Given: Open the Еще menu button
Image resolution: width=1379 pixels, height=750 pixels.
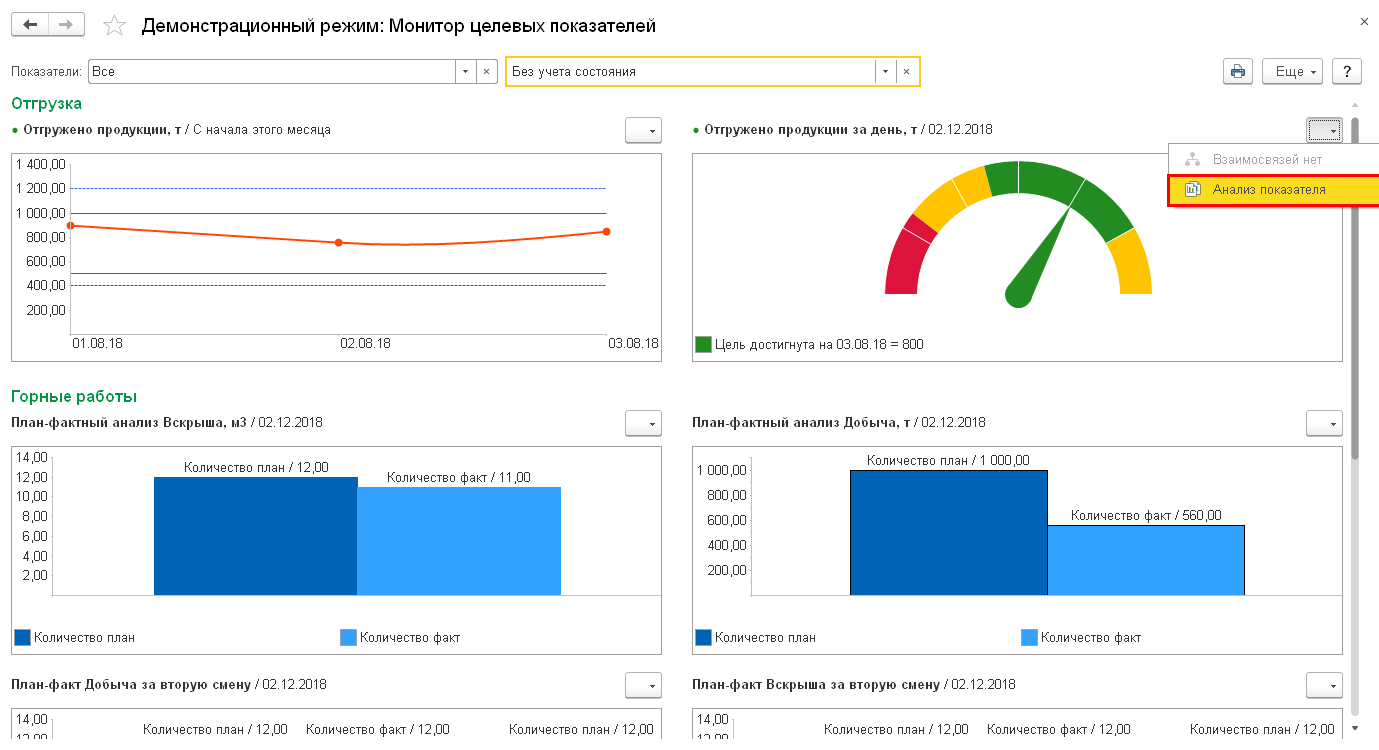Looking at the screenshot, I should (1292, 72).
